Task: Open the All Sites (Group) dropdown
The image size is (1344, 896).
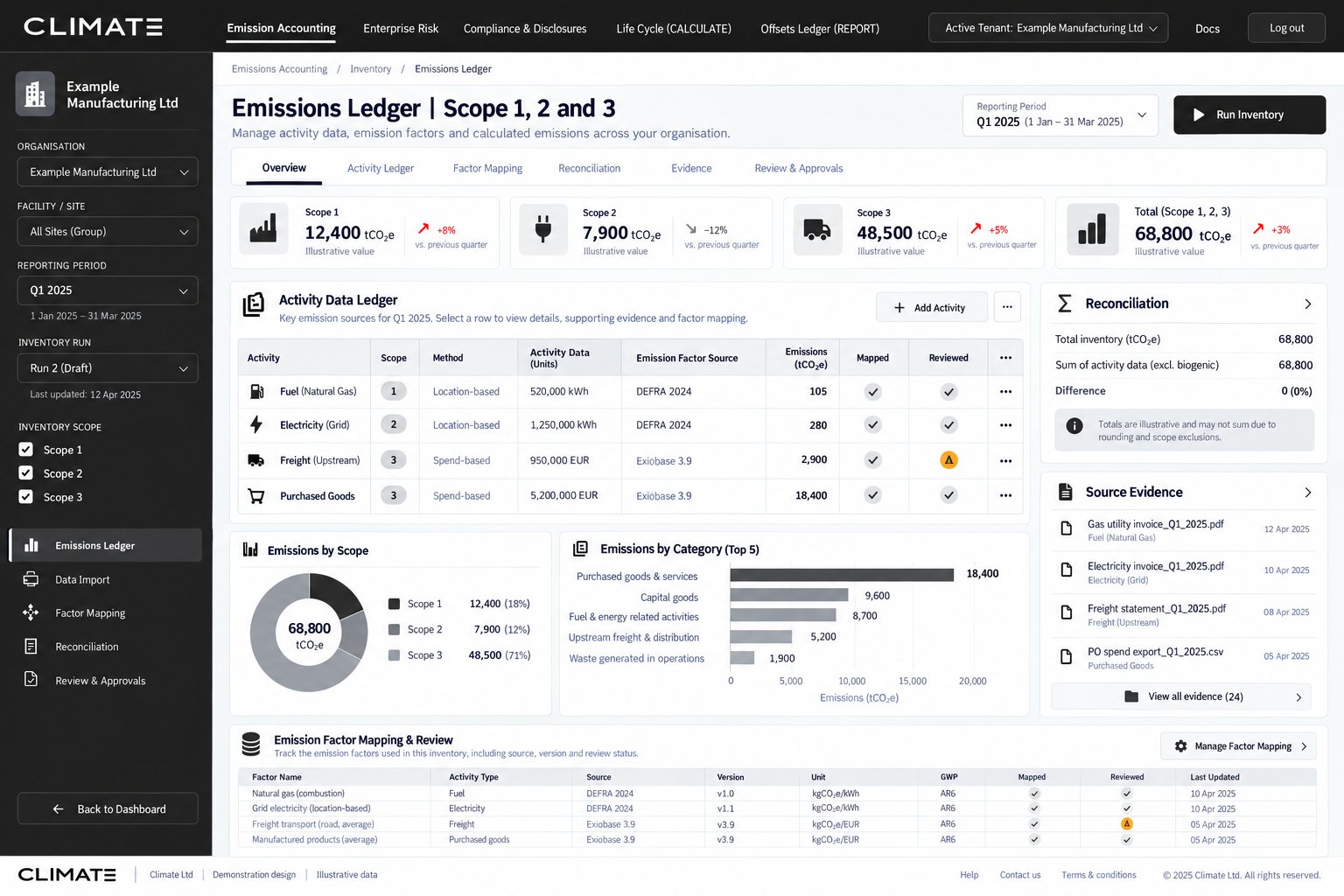Action: pos(108,232)
